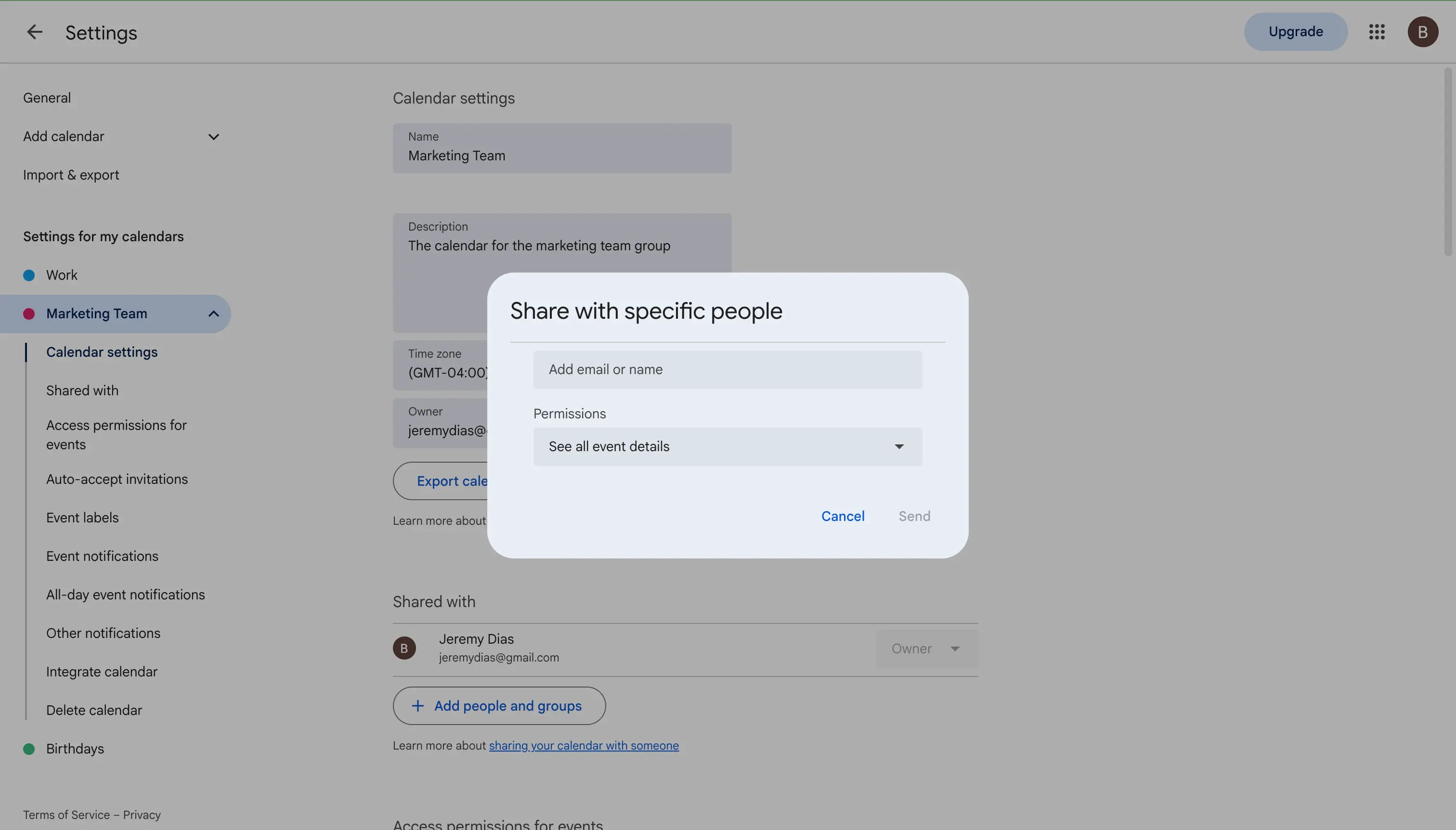Image resolution: width=1456 pixels, height=830 pixels.
Task: Cancel the share dialog
Action: pyautogui.click(x=843, y=517)
